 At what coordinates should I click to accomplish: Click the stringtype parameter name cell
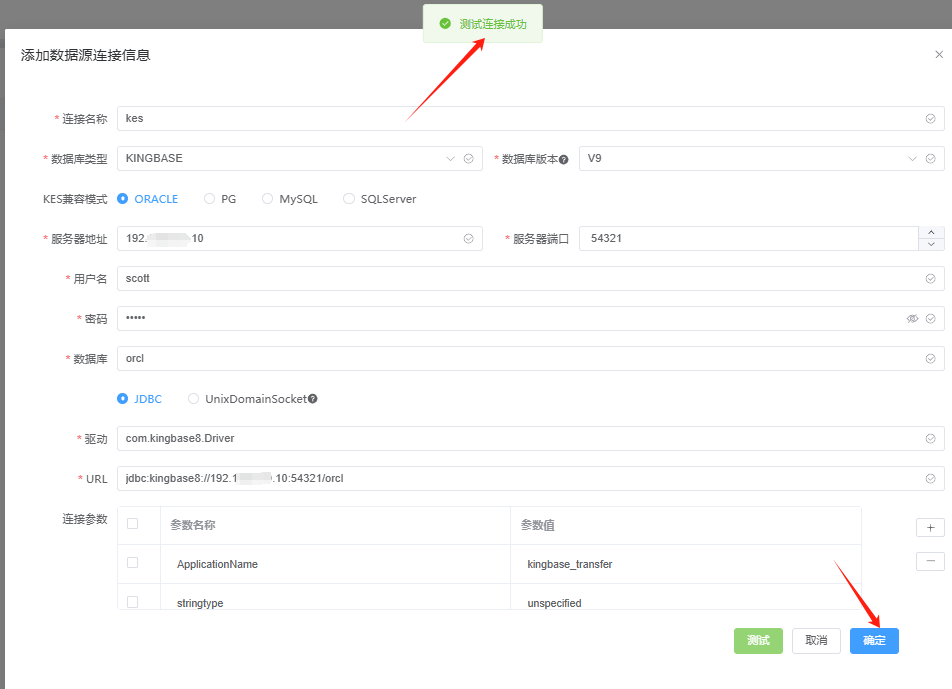336,597
